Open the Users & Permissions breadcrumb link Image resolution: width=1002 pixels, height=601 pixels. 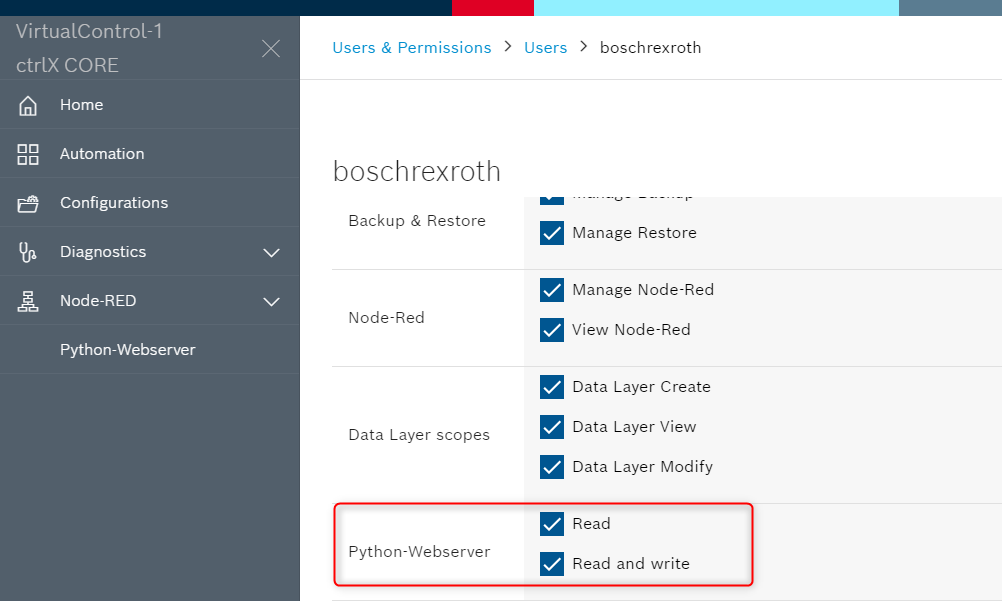[412, 47]
